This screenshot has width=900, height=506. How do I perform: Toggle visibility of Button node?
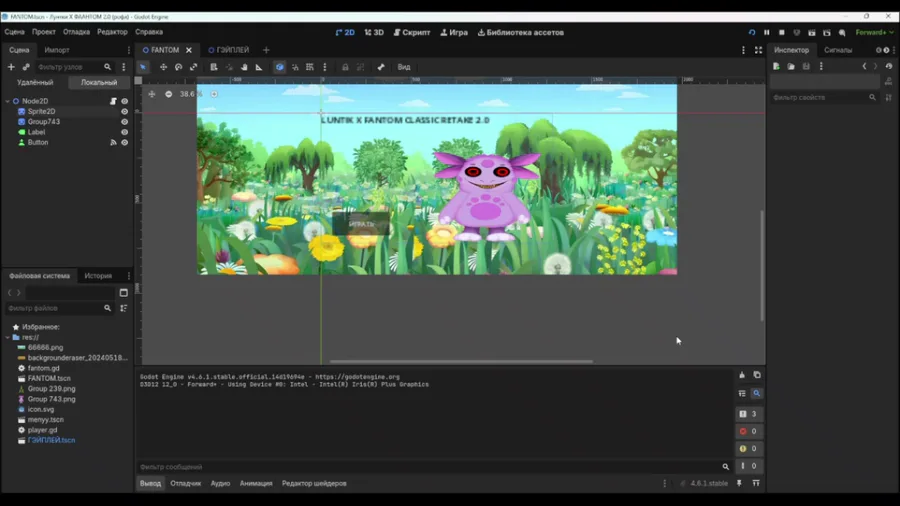(125, 143)
